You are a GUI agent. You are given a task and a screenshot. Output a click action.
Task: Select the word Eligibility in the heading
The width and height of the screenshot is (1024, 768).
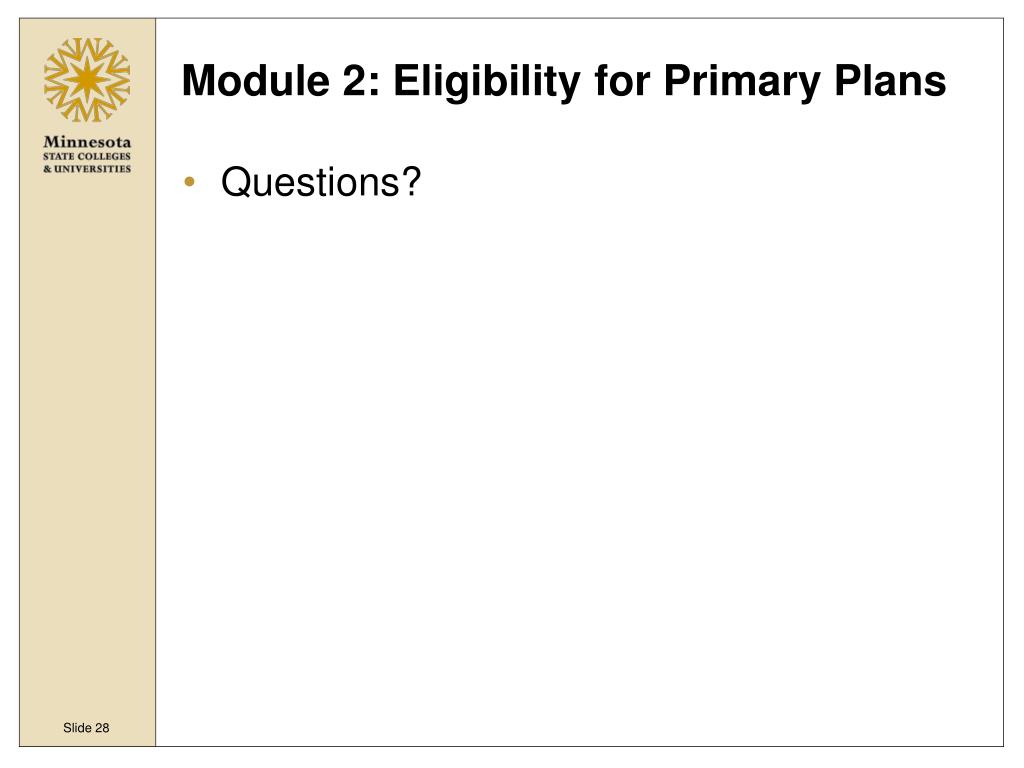pos(487,82)
